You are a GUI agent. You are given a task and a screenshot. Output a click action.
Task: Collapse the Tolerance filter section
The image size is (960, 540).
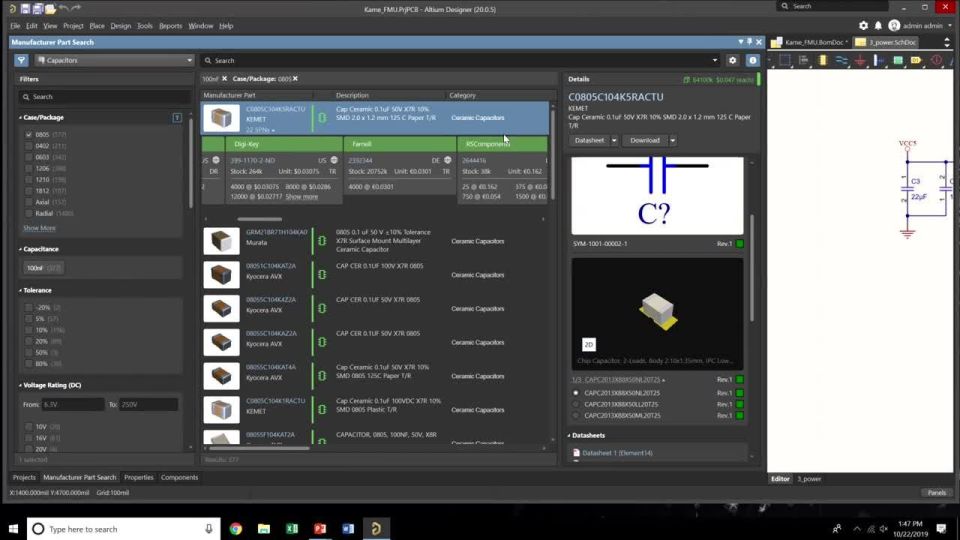point(20,291)
